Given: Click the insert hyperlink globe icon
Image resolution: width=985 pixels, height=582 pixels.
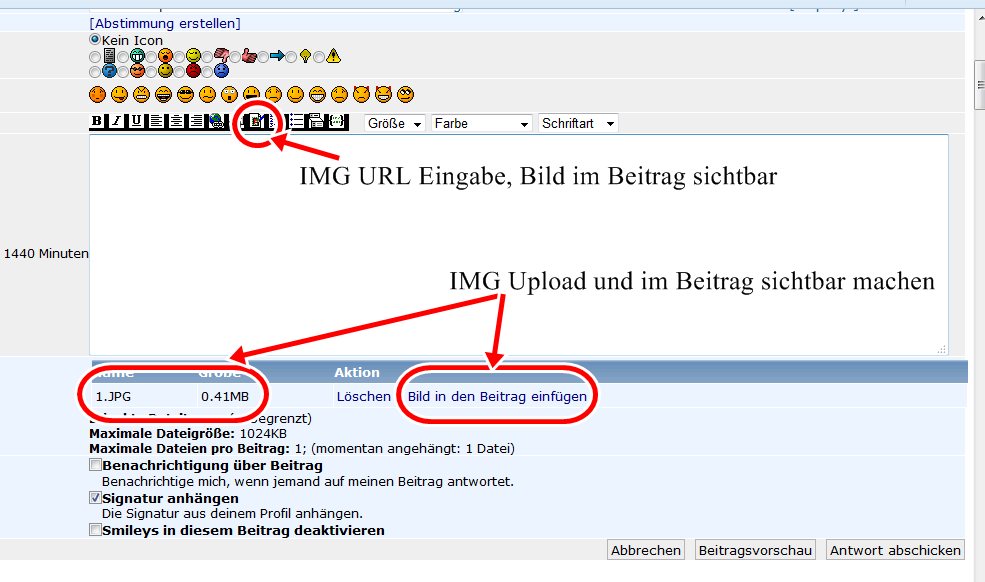Looking at the screenshot, I should coord(215,122).
